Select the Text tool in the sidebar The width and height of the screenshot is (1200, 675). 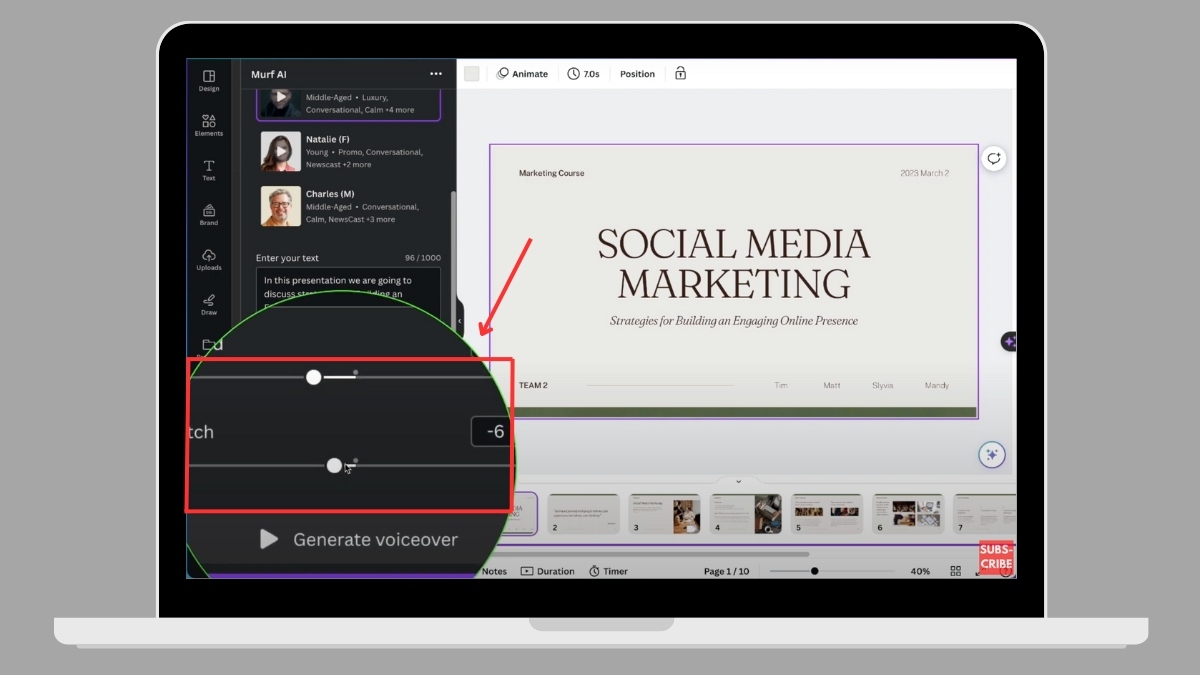(209, 170)
